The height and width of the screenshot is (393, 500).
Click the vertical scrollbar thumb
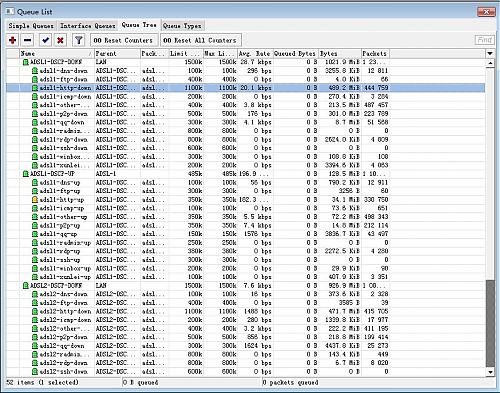(x=490, y=323)
